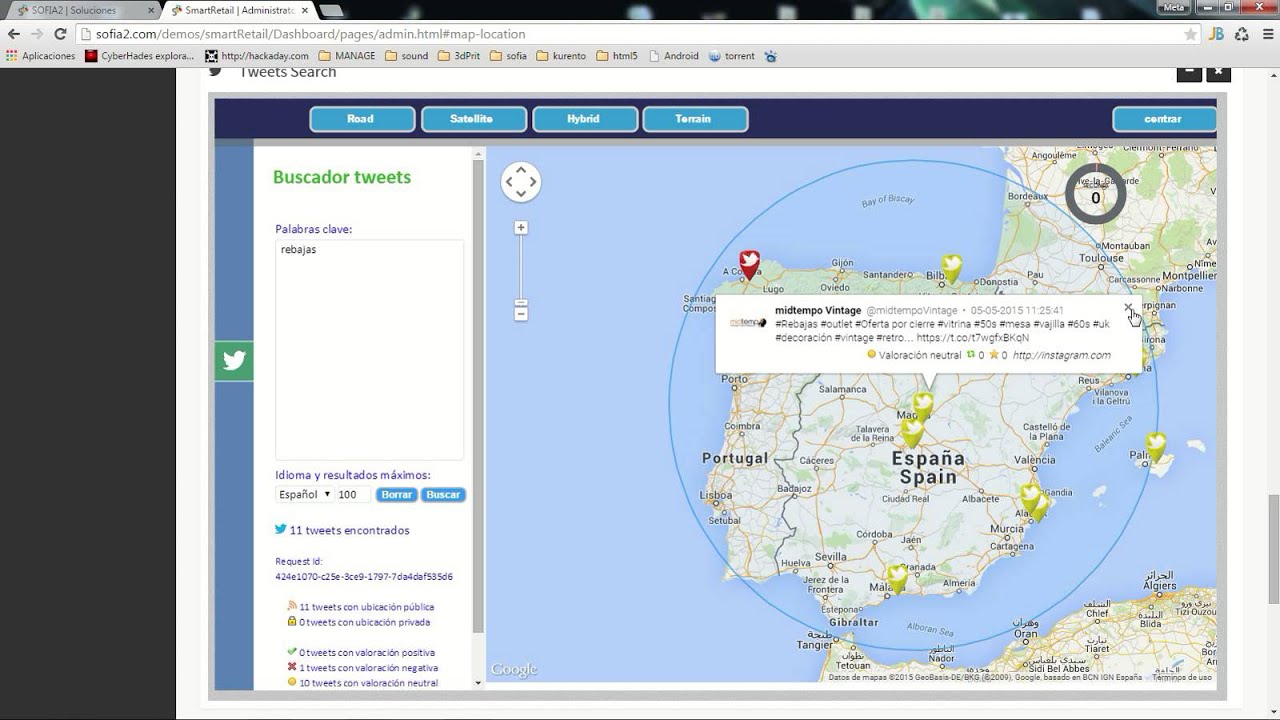Screen dimensions: 1280x720
Task: Click the midtempo Vintage profile thumbnail
Action: click(x=747, y=322)
